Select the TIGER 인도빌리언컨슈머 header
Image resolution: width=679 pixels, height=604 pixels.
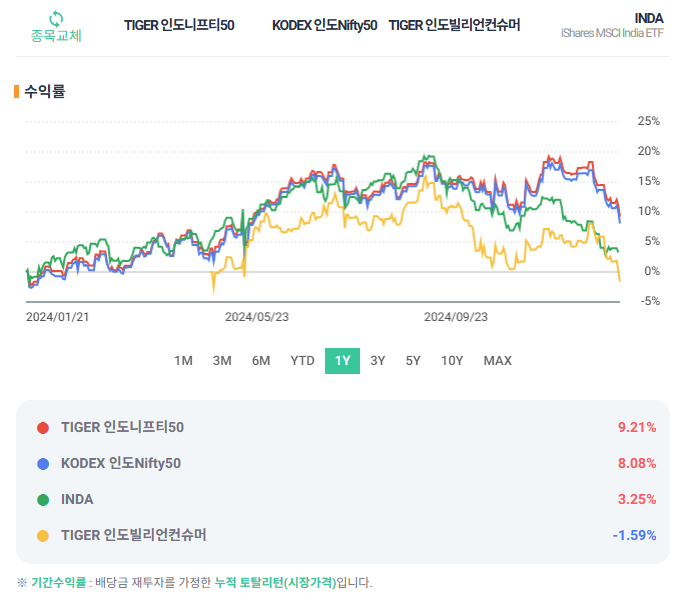pyautogui.click(x=454, y=26)
